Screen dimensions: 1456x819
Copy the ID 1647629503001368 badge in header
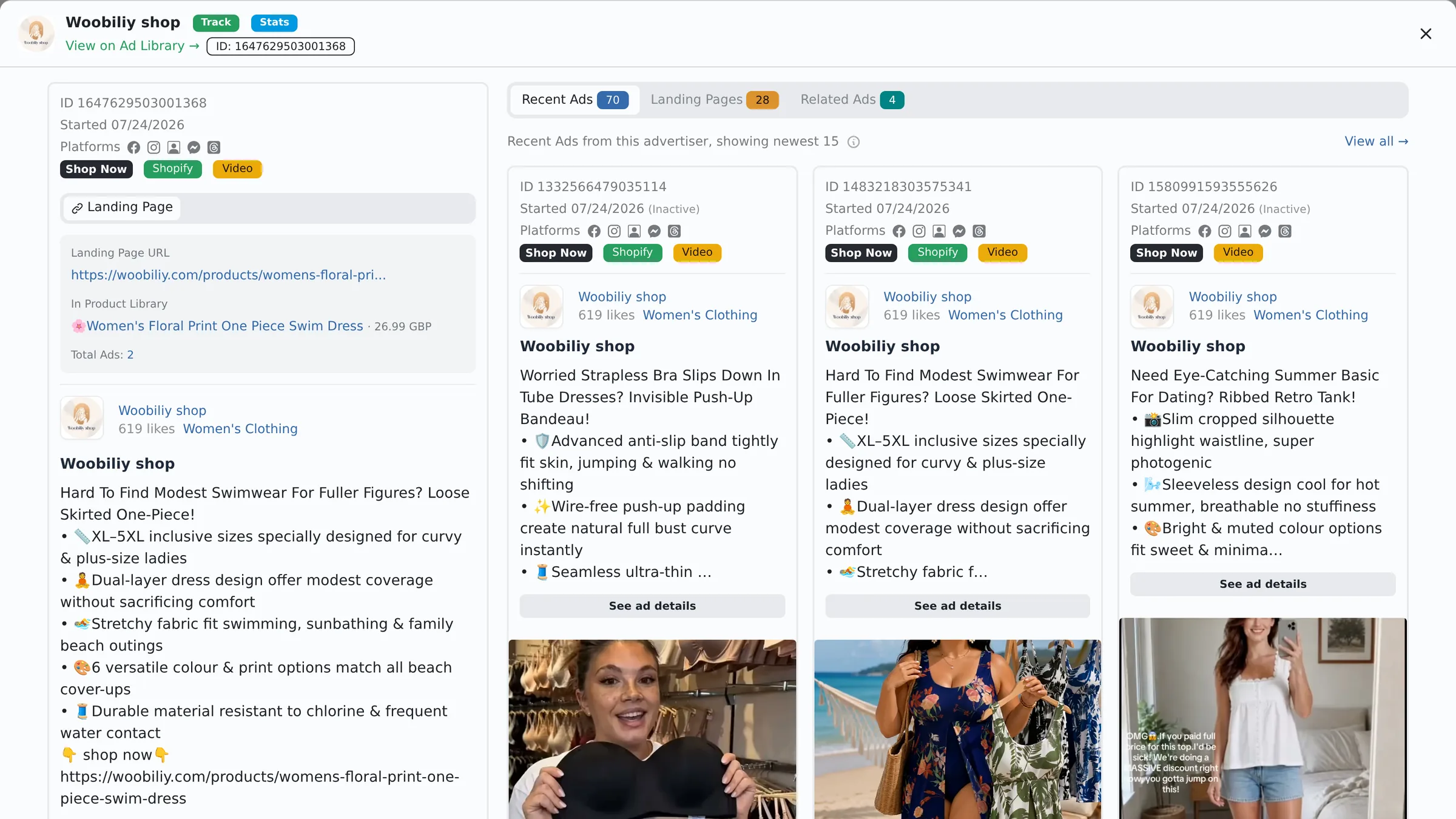point(280,46)
